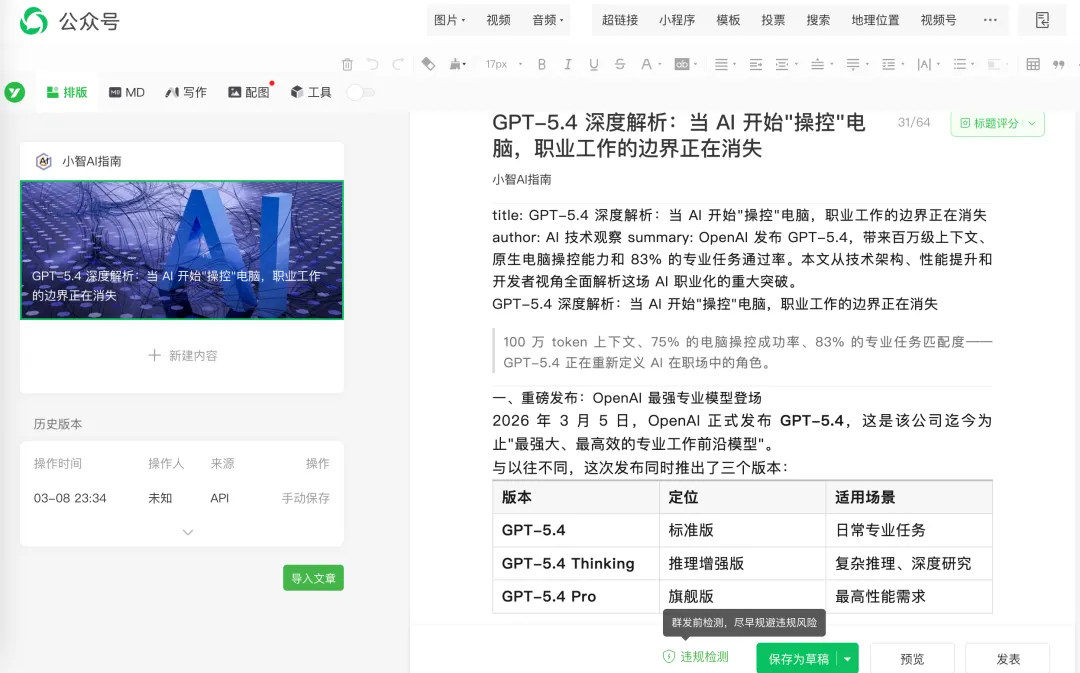Click the blockquote quotation marks icon

(x=1059, y=64)
